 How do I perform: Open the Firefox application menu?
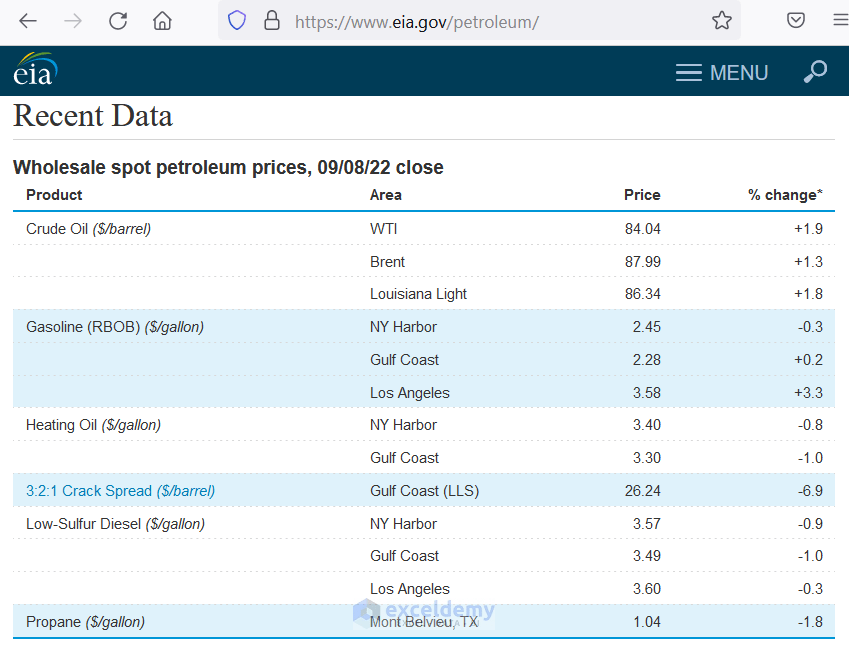[838, 19]
